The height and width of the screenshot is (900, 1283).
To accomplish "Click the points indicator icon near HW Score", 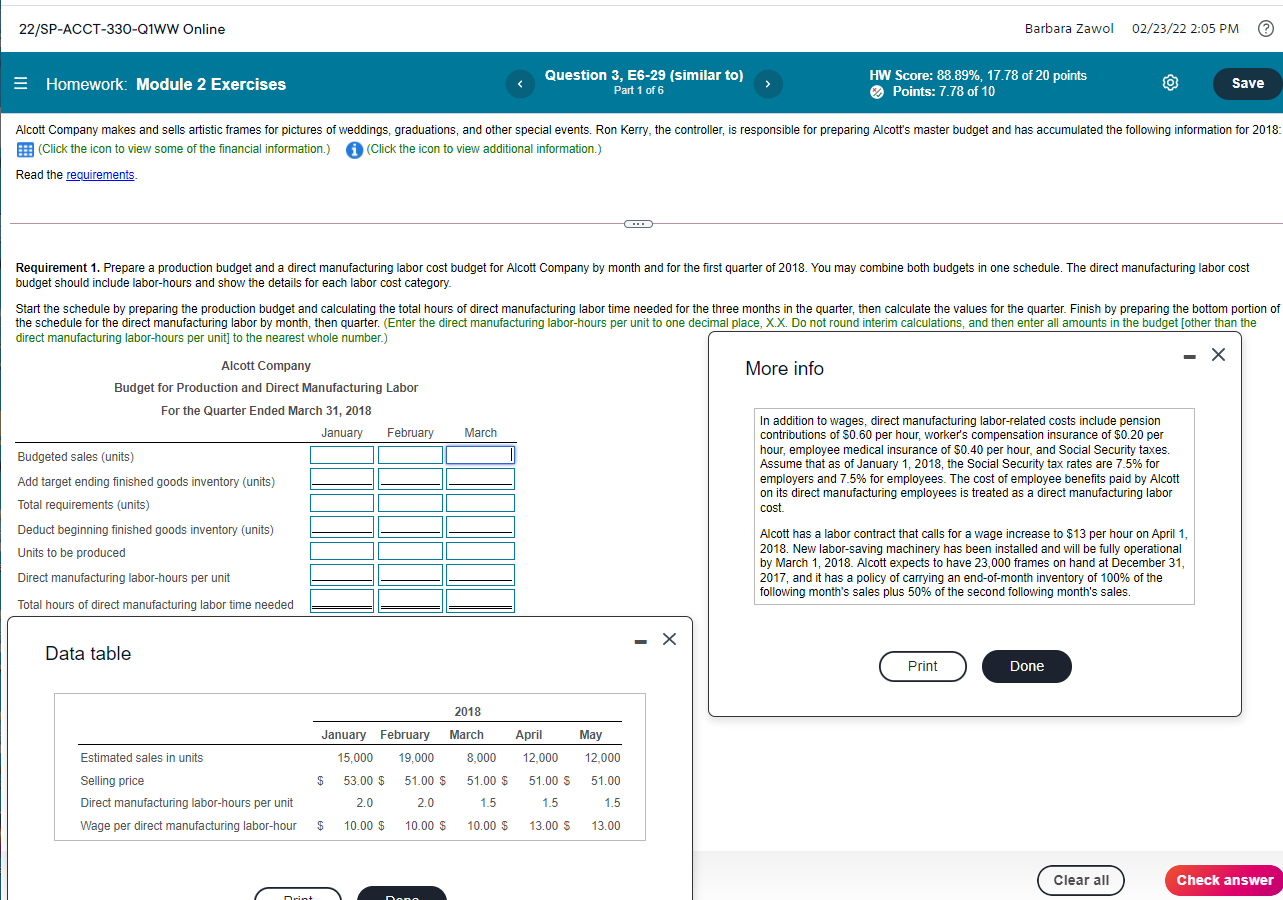I will pyautogui.click(x=877, y=90).
